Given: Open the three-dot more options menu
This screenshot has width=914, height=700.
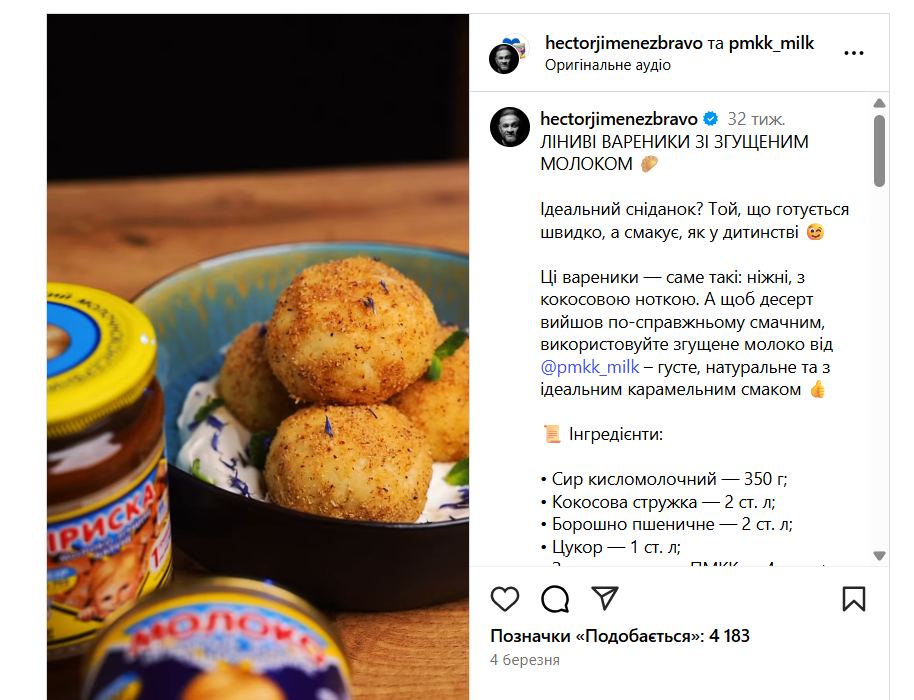Looking at the screenshot, I should click(854, 53).
